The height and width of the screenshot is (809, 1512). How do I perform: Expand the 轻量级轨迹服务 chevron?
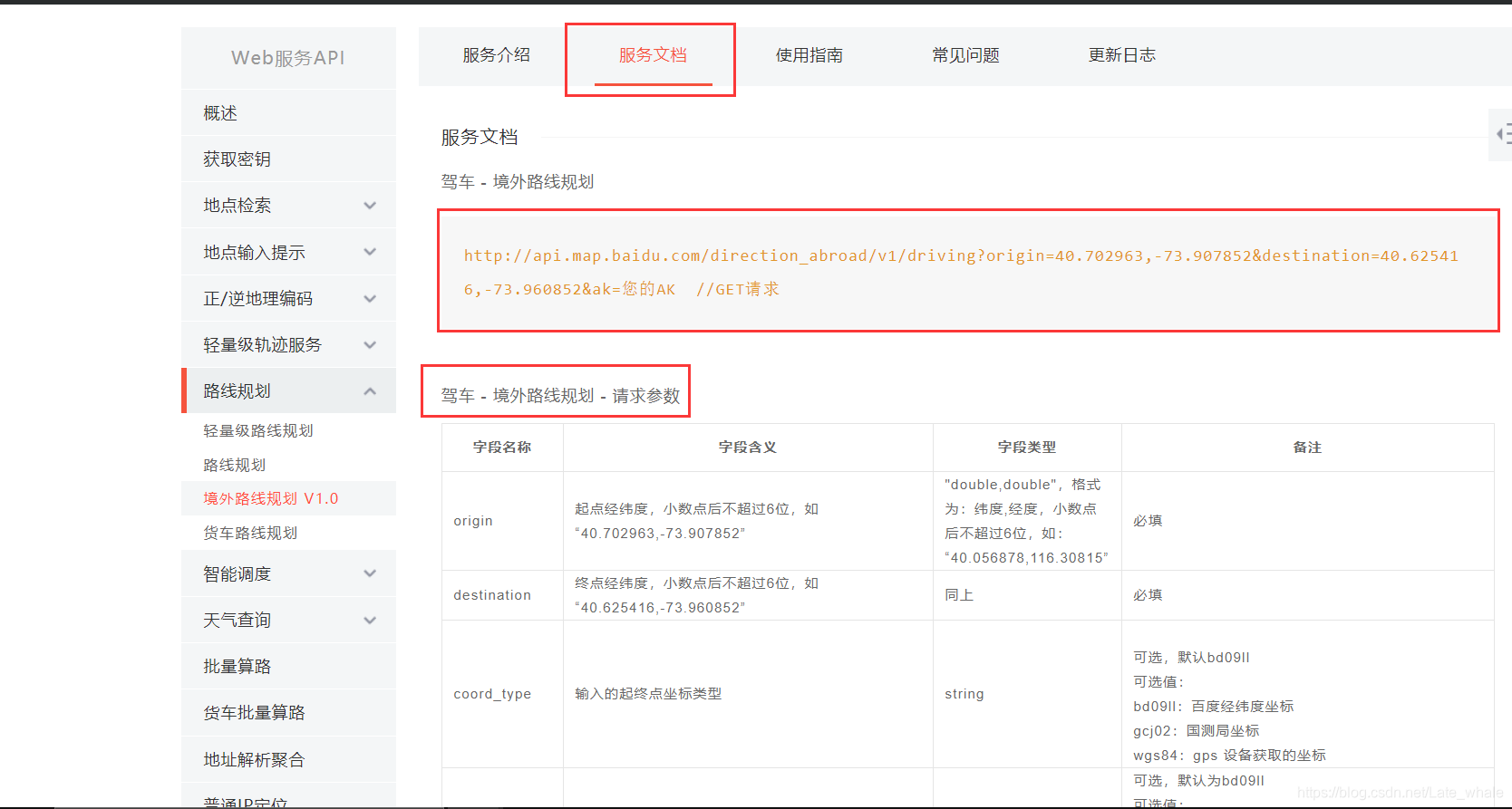click(x=370, y=345)
